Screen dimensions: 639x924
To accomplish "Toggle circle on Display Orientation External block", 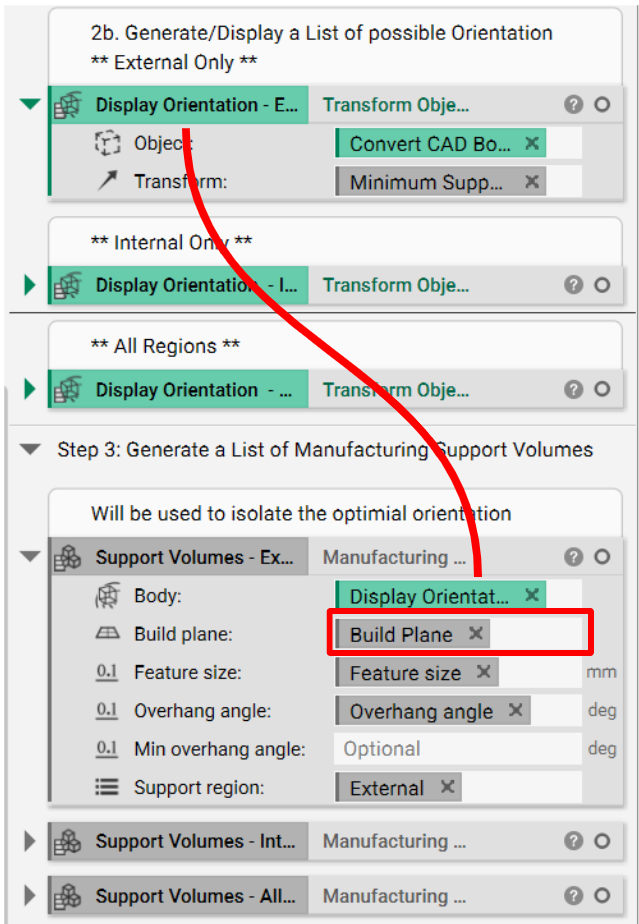I will coord(602,105).
